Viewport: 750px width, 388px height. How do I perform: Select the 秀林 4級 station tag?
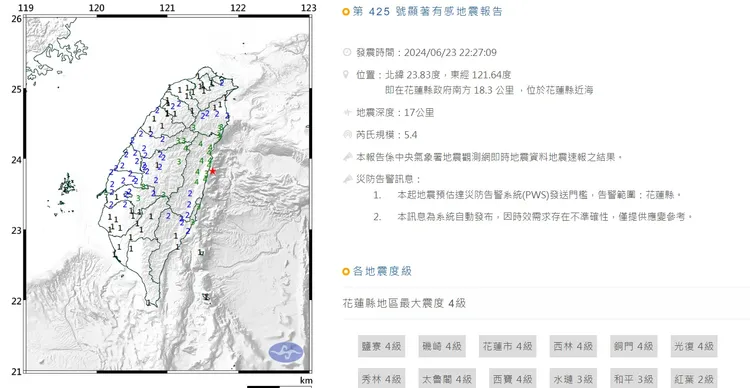pyautogui.click(x=381, y=379)
